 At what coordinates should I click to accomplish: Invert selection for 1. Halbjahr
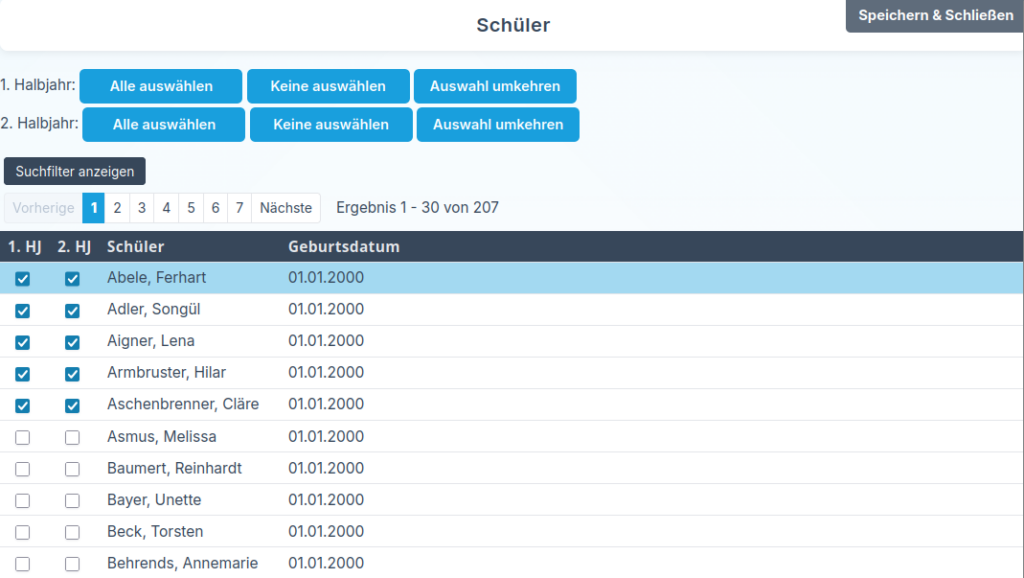[495, 86]
